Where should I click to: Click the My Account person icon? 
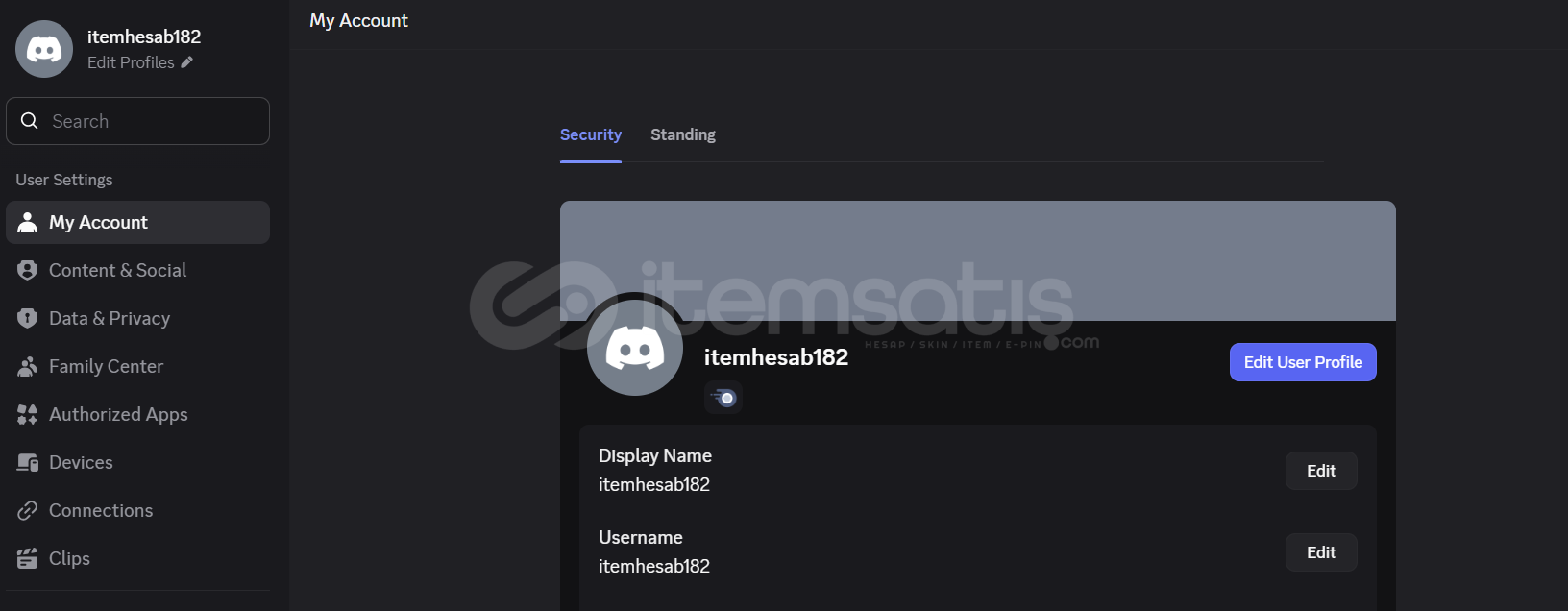pyautogui.click(x=28, y=222)
